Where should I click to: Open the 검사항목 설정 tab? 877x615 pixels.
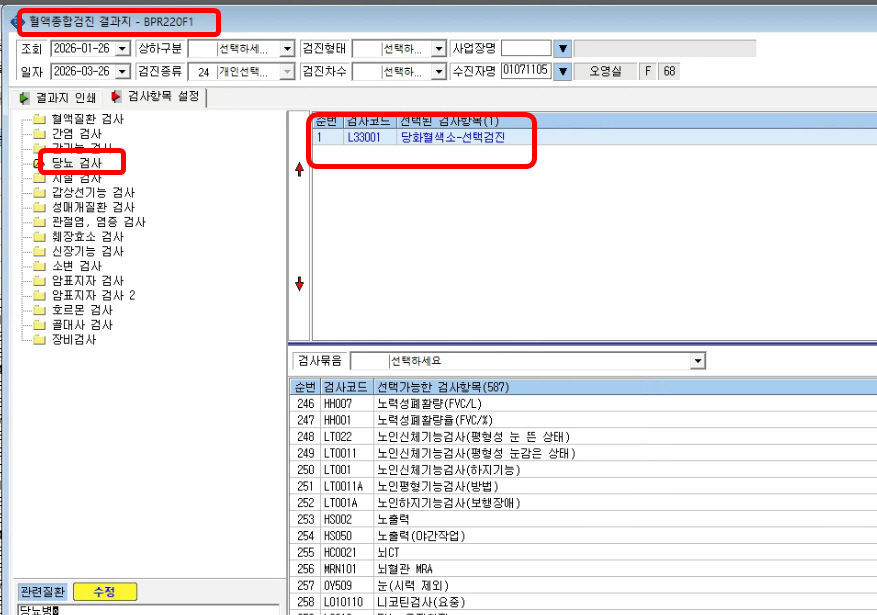[155, 97]
